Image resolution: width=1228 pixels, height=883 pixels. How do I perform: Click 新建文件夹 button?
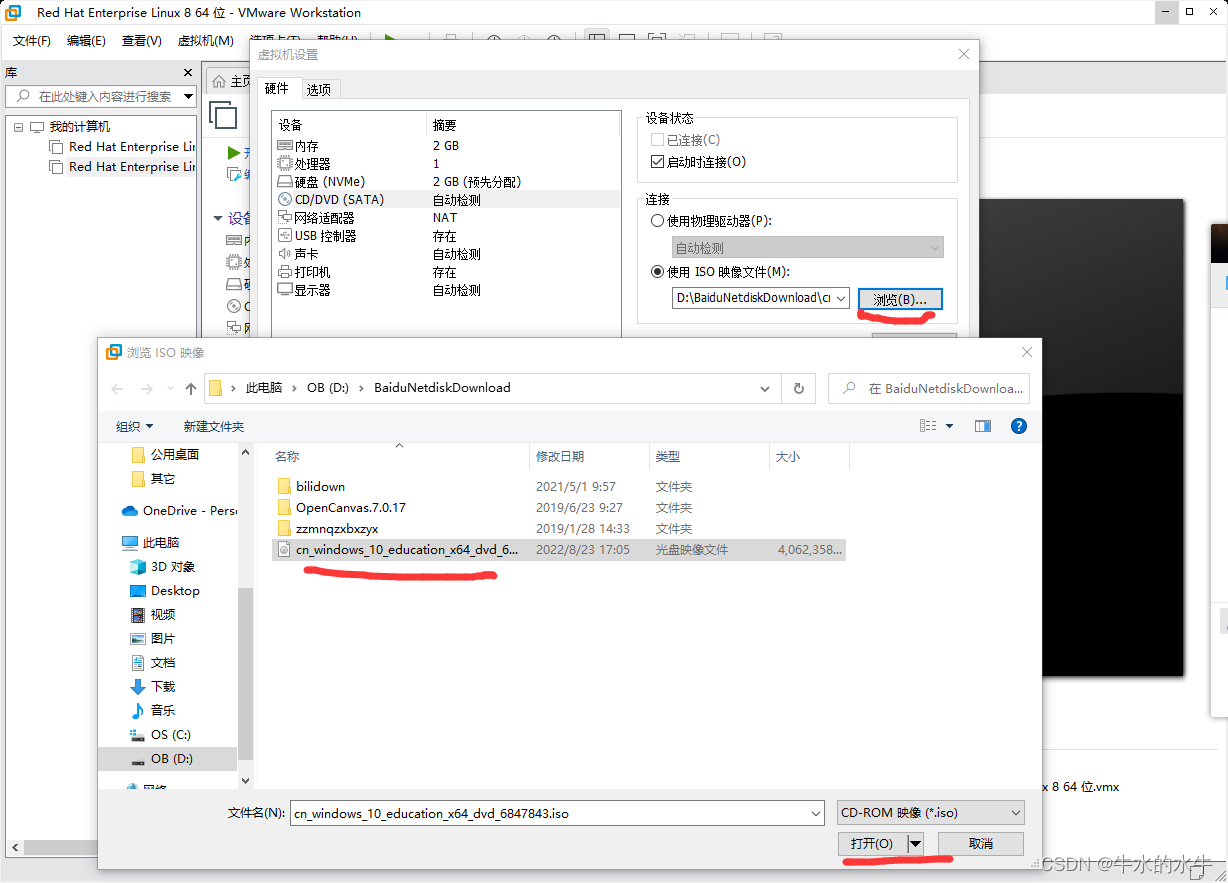tap(214, 427)
